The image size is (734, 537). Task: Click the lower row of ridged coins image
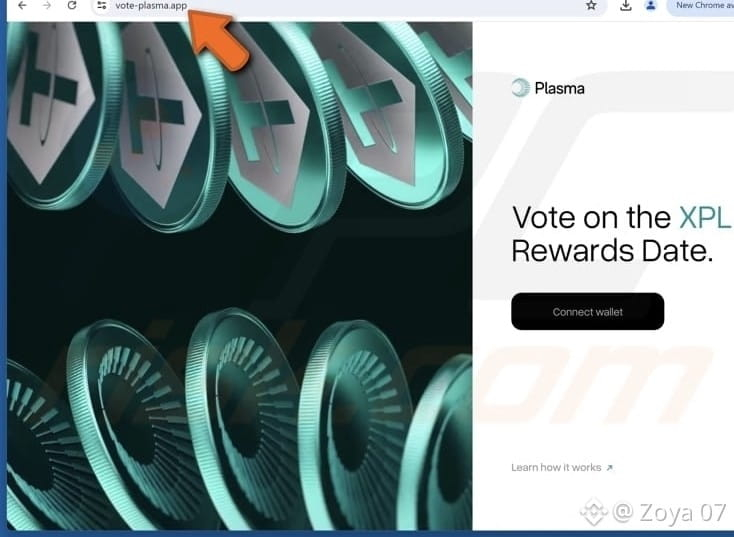(x=239, y=419)
